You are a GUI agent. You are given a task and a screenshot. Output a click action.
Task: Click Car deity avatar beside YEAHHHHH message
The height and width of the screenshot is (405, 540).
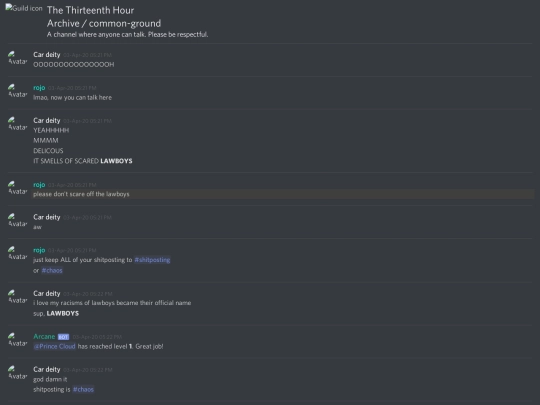pyautogui.click(x=18, y=124)
